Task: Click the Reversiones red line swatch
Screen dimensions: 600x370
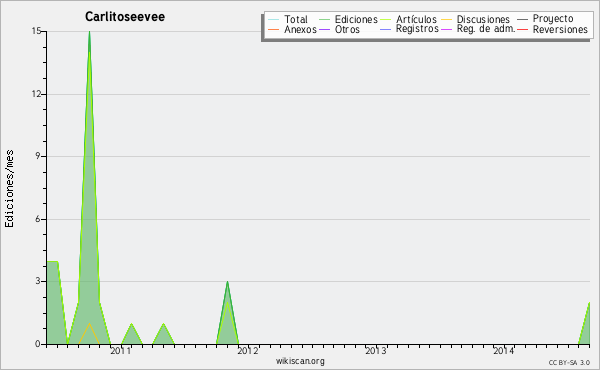Action: [x=523, y=29]
